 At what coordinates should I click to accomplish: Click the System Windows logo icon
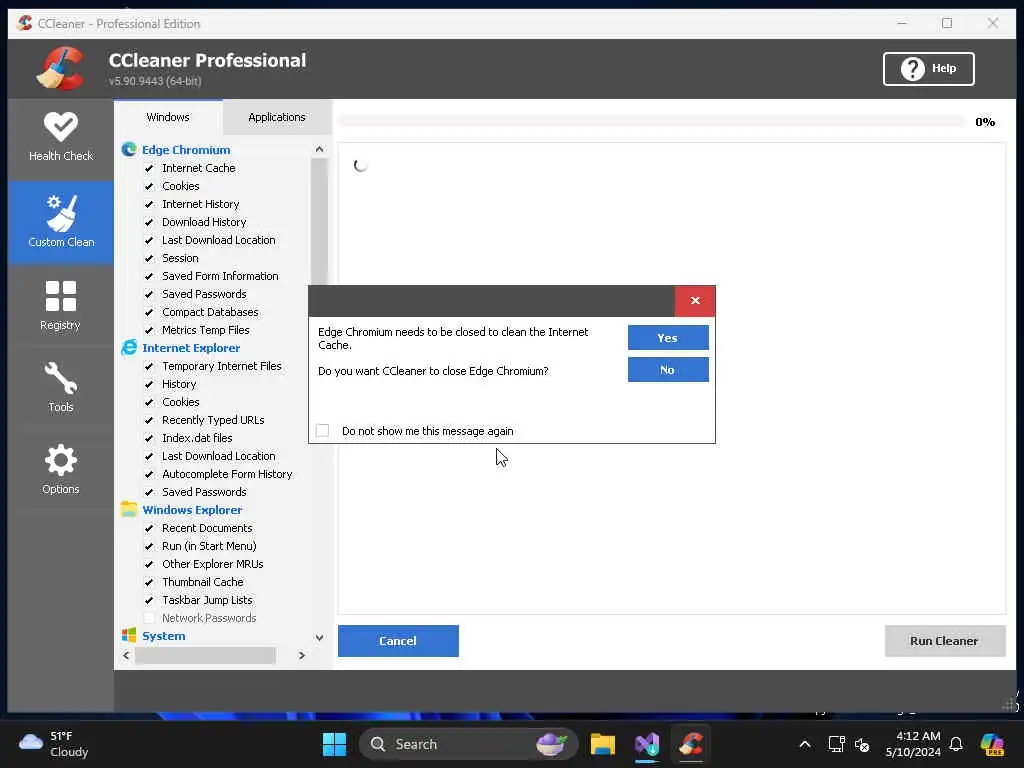pos(129,635)
